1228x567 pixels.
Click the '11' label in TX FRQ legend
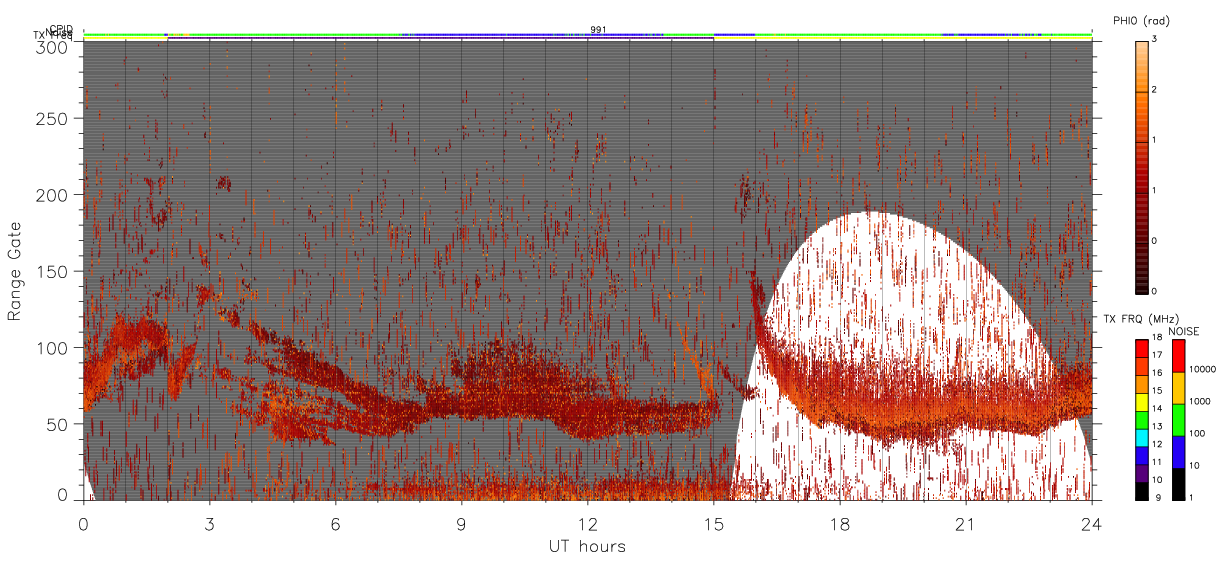point(1158,463)
